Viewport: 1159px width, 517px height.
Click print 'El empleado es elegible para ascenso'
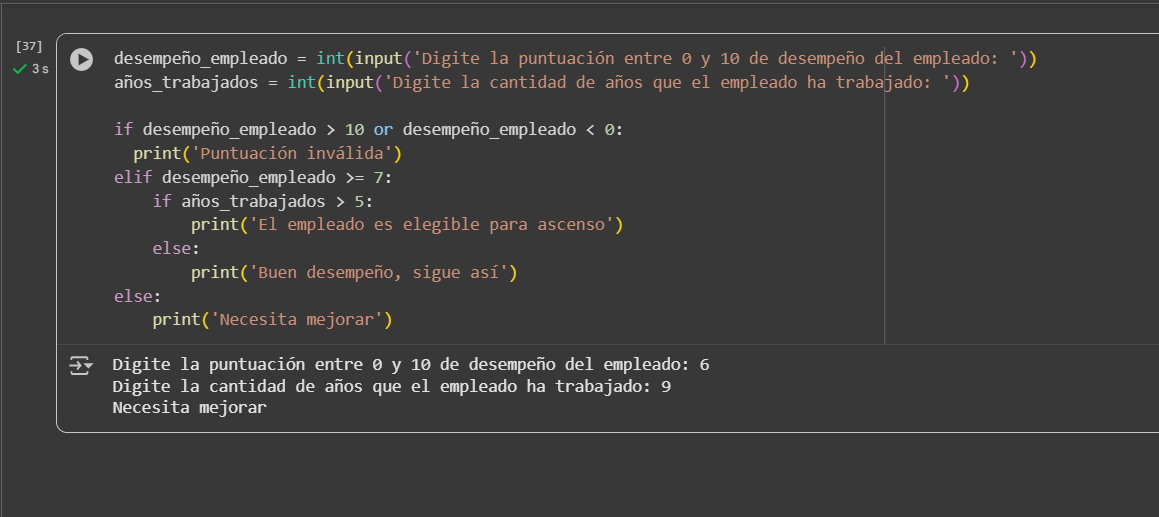pyautogui.click(x=407, y=225)
